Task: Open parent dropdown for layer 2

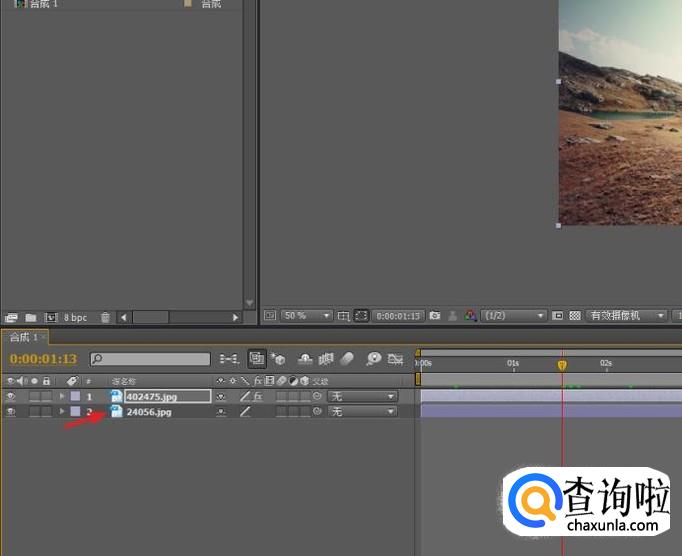Action: (x=363, y=412)
